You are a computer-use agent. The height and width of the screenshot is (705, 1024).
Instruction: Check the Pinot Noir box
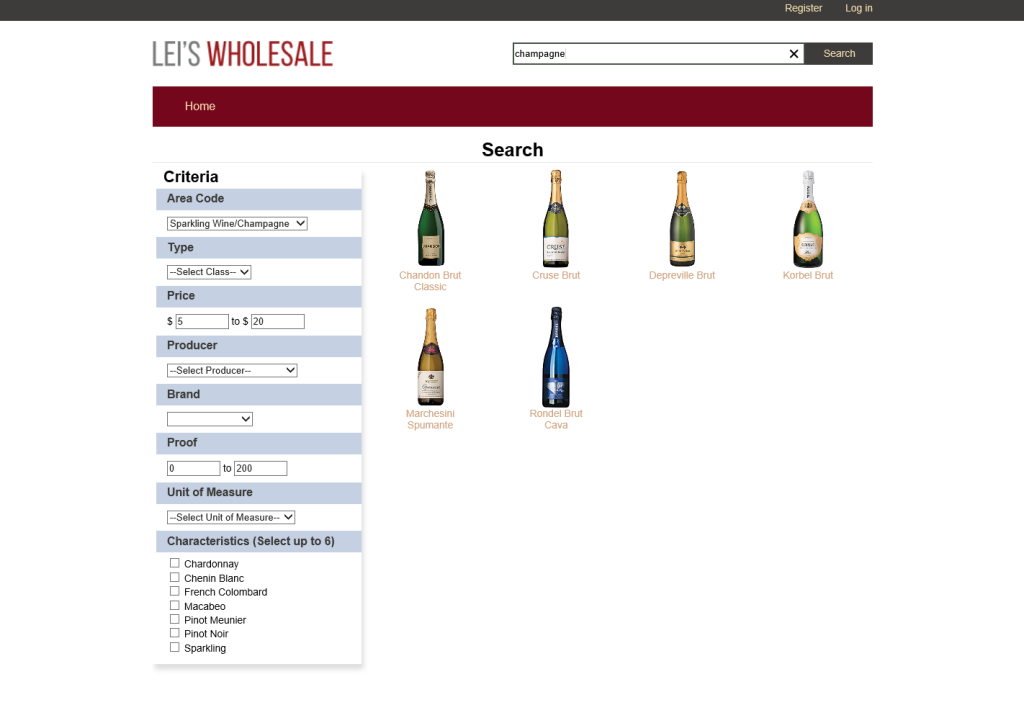pyautogui.click(x=175, y=633)
